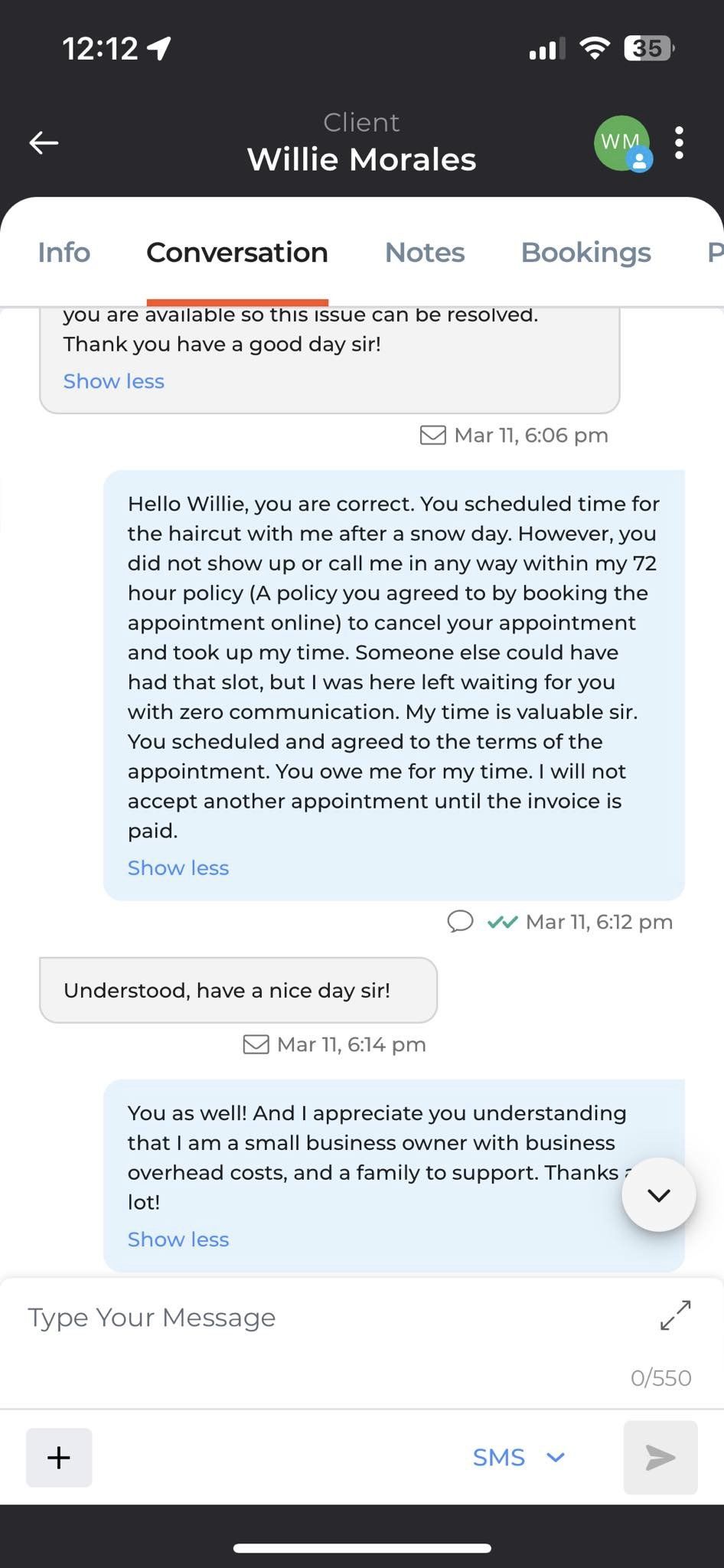Tap the email envelope icon at 6:06 pm
Image resolution: width=724 pixels, height=1568 pixels.
click(x=433, y=435)
